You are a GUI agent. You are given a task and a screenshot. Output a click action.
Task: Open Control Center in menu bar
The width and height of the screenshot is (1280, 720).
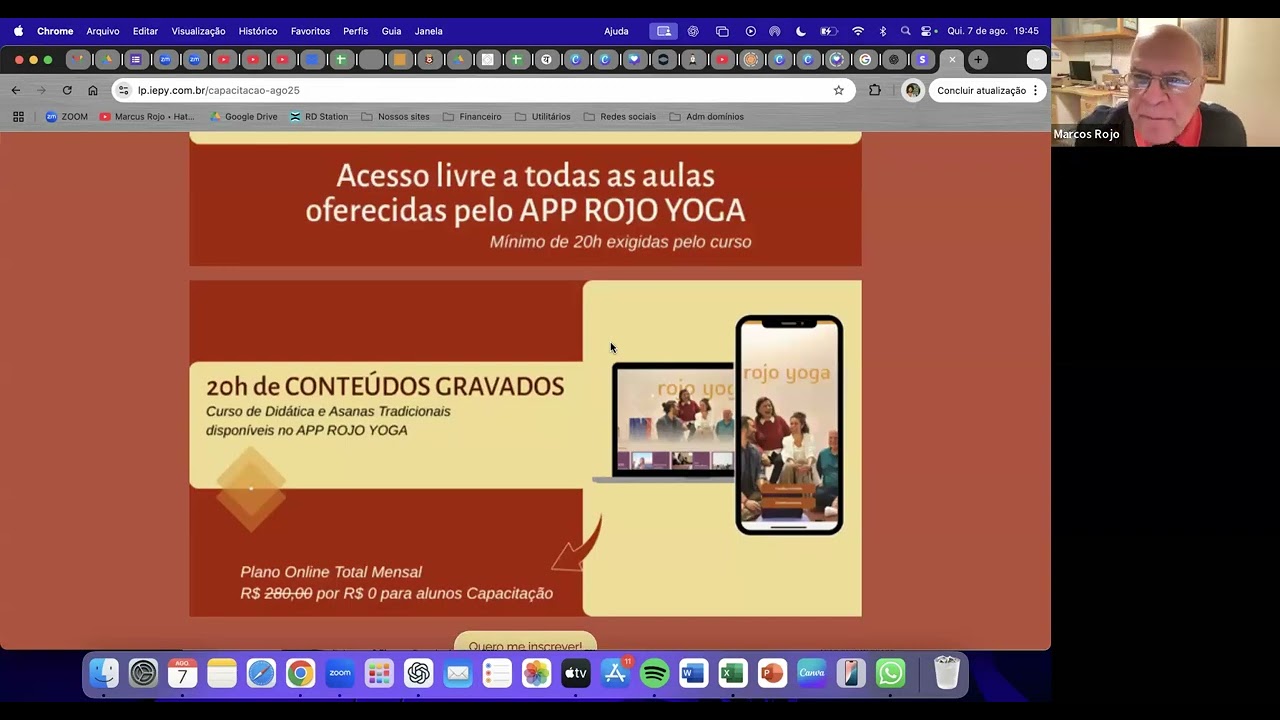pos(928,31)
